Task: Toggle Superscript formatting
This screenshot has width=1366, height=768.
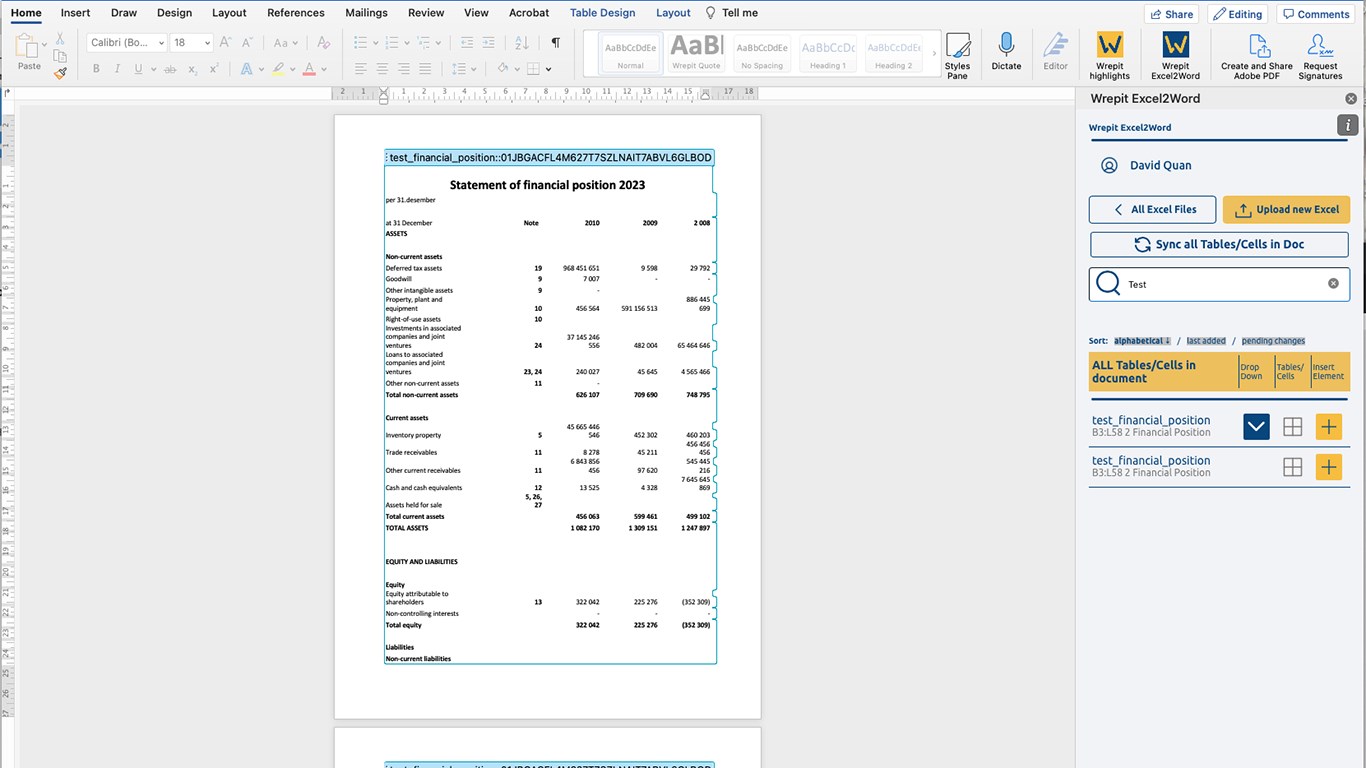Action: tap(214, 69)
